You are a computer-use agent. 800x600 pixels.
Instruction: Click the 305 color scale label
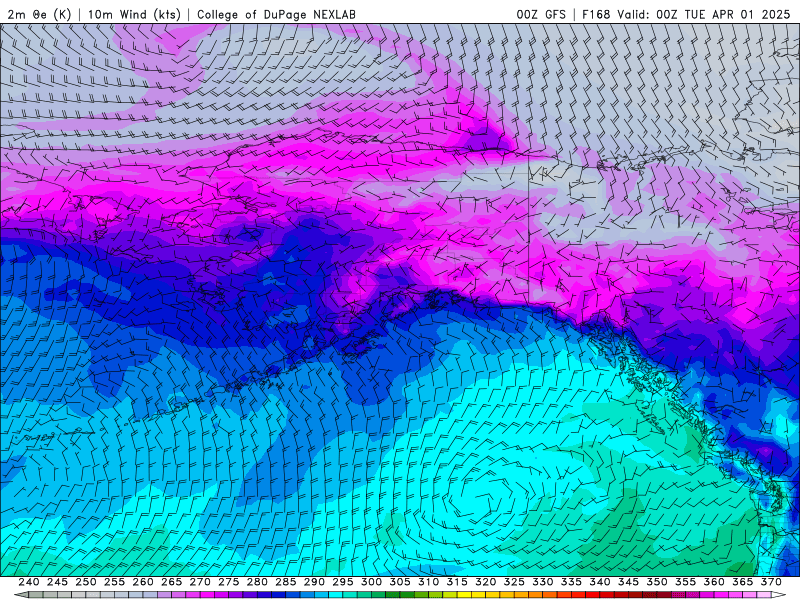coord(400,582)
